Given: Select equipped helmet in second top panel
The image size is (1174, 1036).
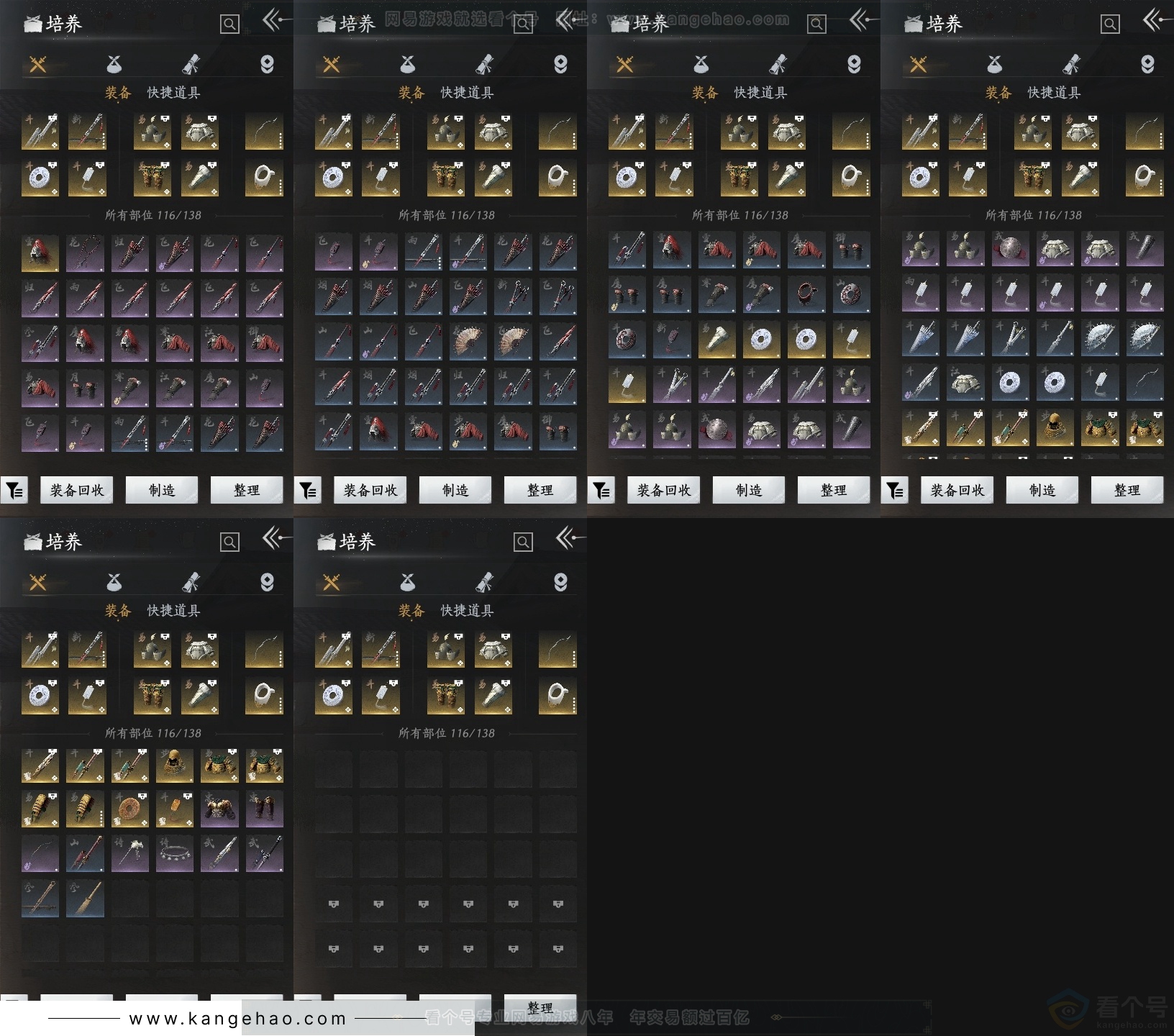Looking at the screenshot, I should pyautogui.click(x=446, y=131).
